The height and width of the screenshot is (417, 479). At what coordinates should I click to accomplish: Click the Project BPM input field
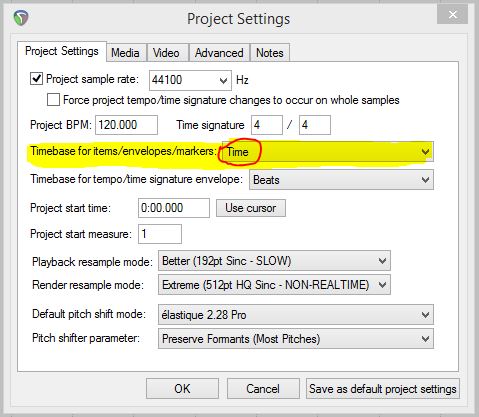coord(126,125)
